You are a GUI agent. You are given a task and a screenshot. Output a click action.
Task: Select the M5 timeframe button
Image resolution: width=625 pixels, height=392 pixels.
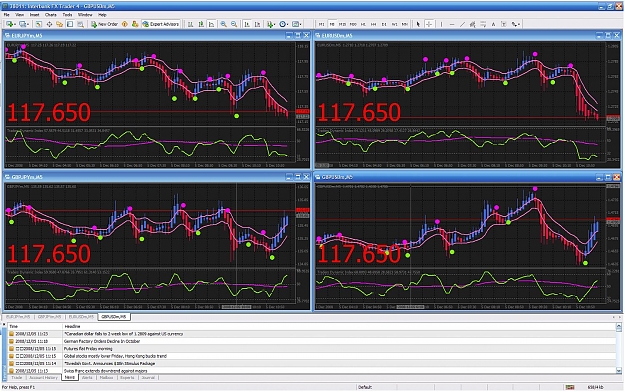(332, 24)
